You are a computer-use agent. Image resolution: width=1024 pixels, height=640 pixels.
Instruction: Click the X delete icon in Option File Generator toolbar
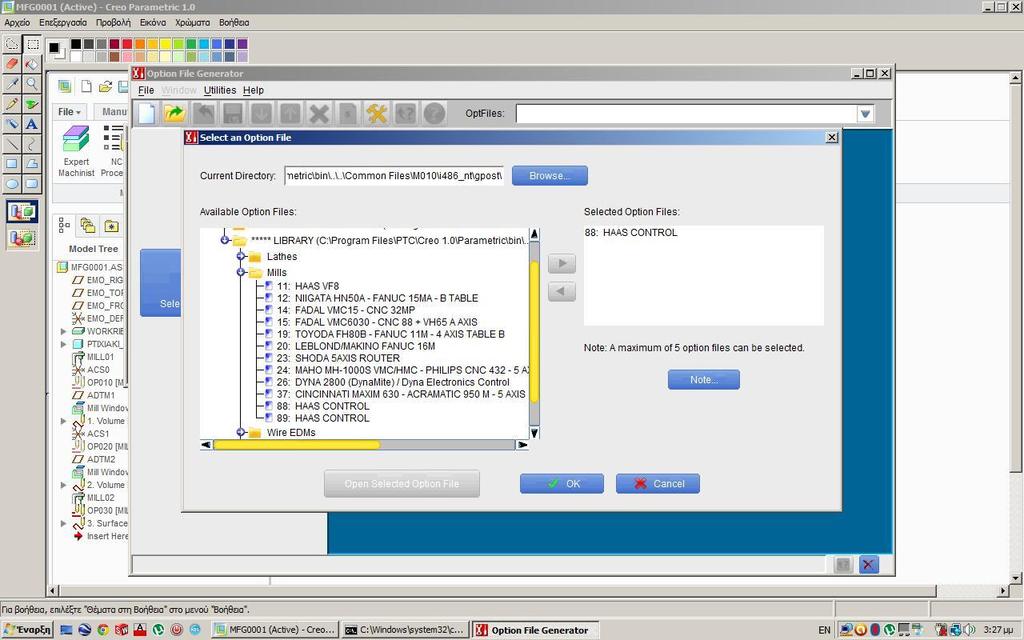[x=319, y=114]
